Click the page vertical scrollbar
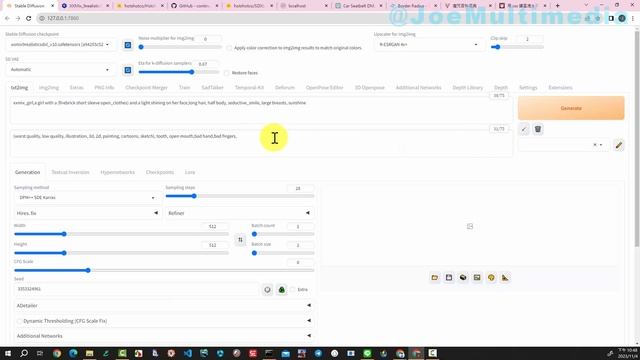The image size is (640, 360). click(637, 139)
